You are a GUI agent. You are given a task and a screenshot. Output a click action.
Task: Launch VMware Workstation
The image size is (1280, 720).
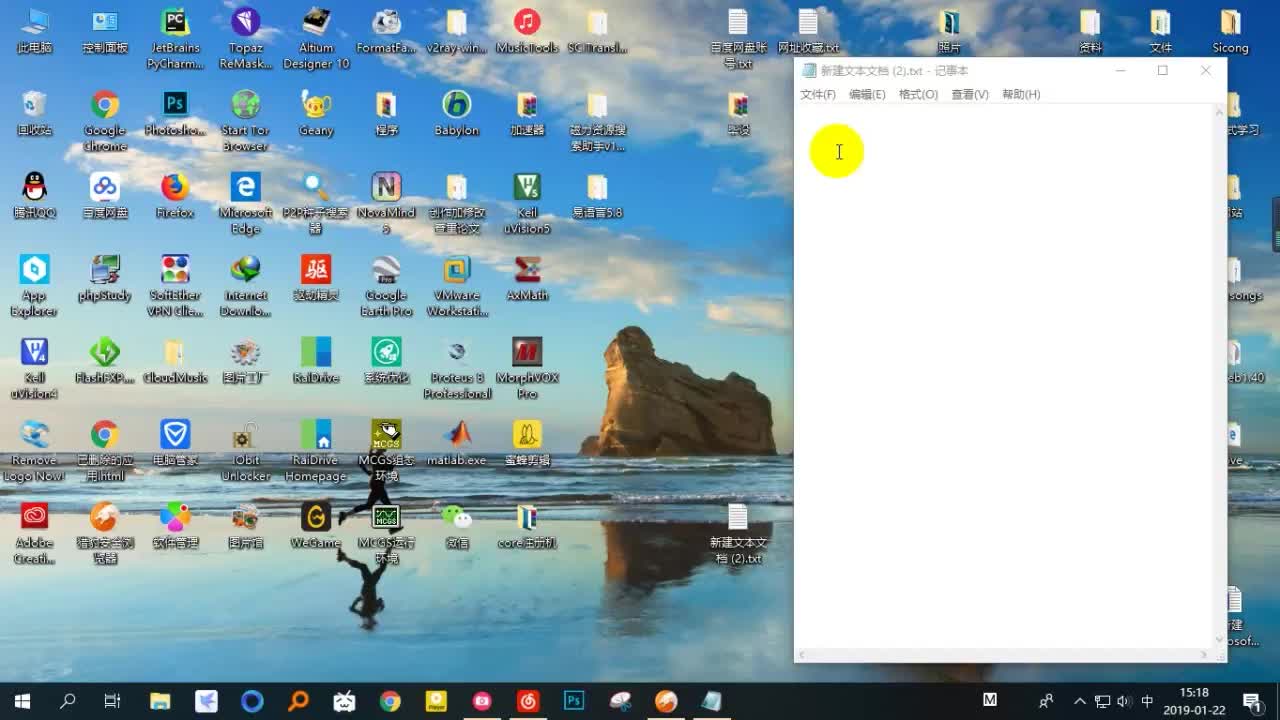[457, 270]
